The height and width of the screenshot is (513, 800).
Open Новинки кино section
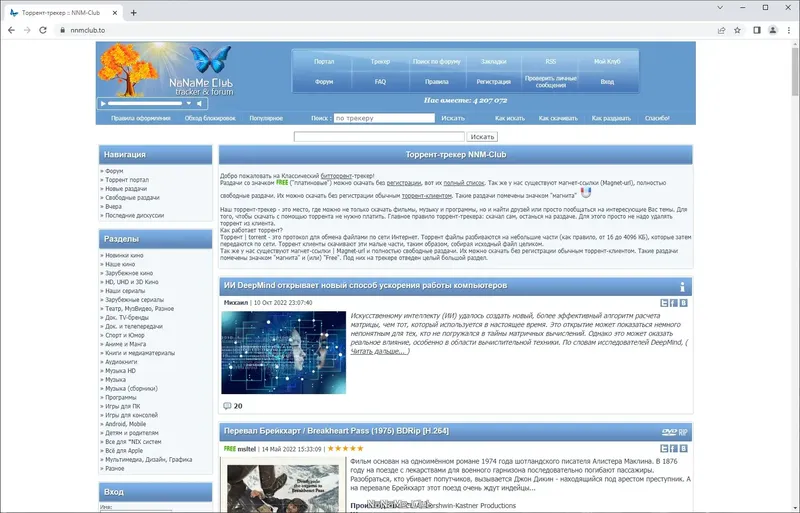click(x=124, y=255)
